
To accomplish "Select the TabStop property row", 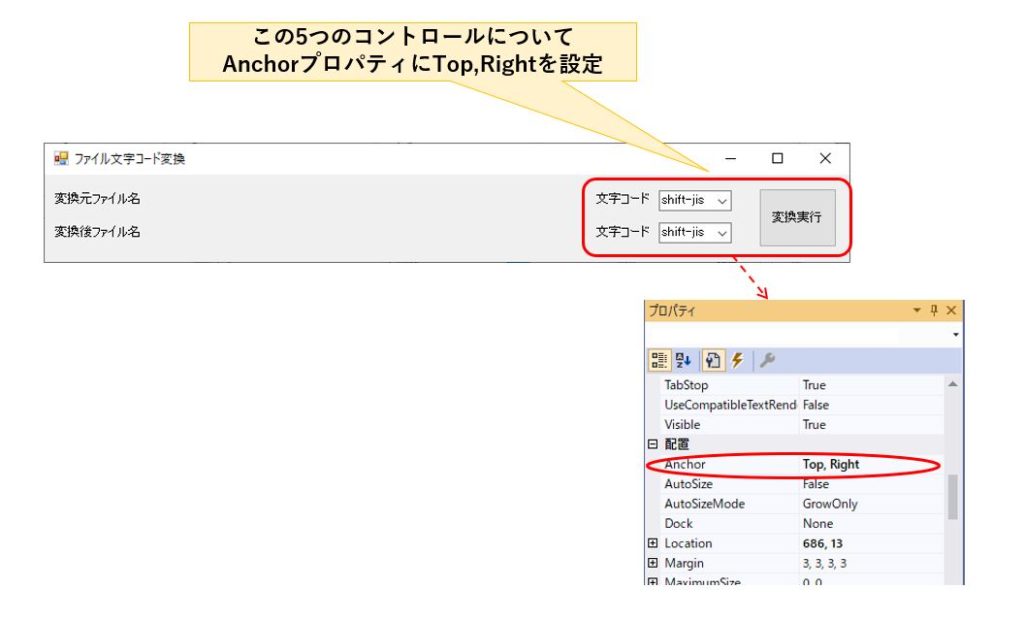I will pyautogui.click(x=796, y=385).
